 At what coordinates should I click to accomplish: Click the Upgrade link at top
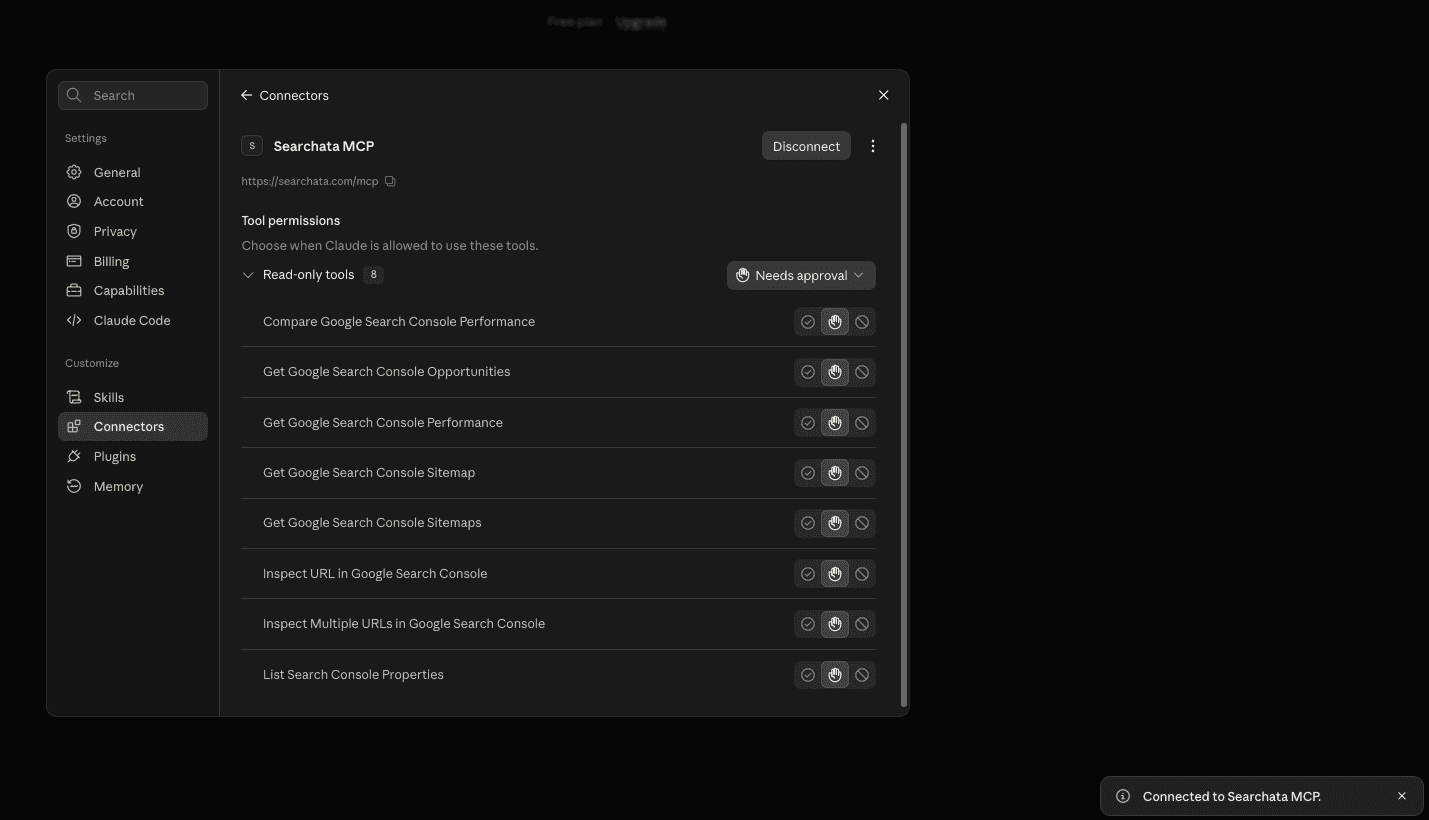pos(641,21)
